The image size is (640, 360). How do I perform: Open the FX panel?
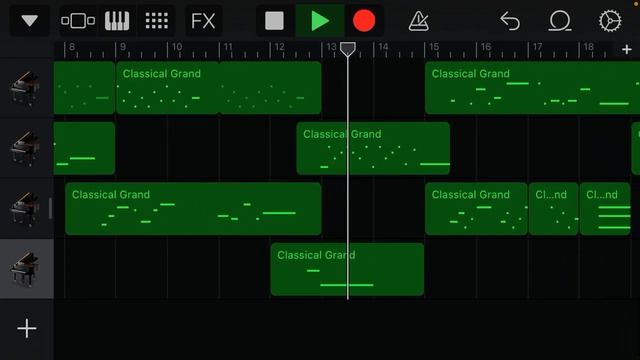click(203, 20)
